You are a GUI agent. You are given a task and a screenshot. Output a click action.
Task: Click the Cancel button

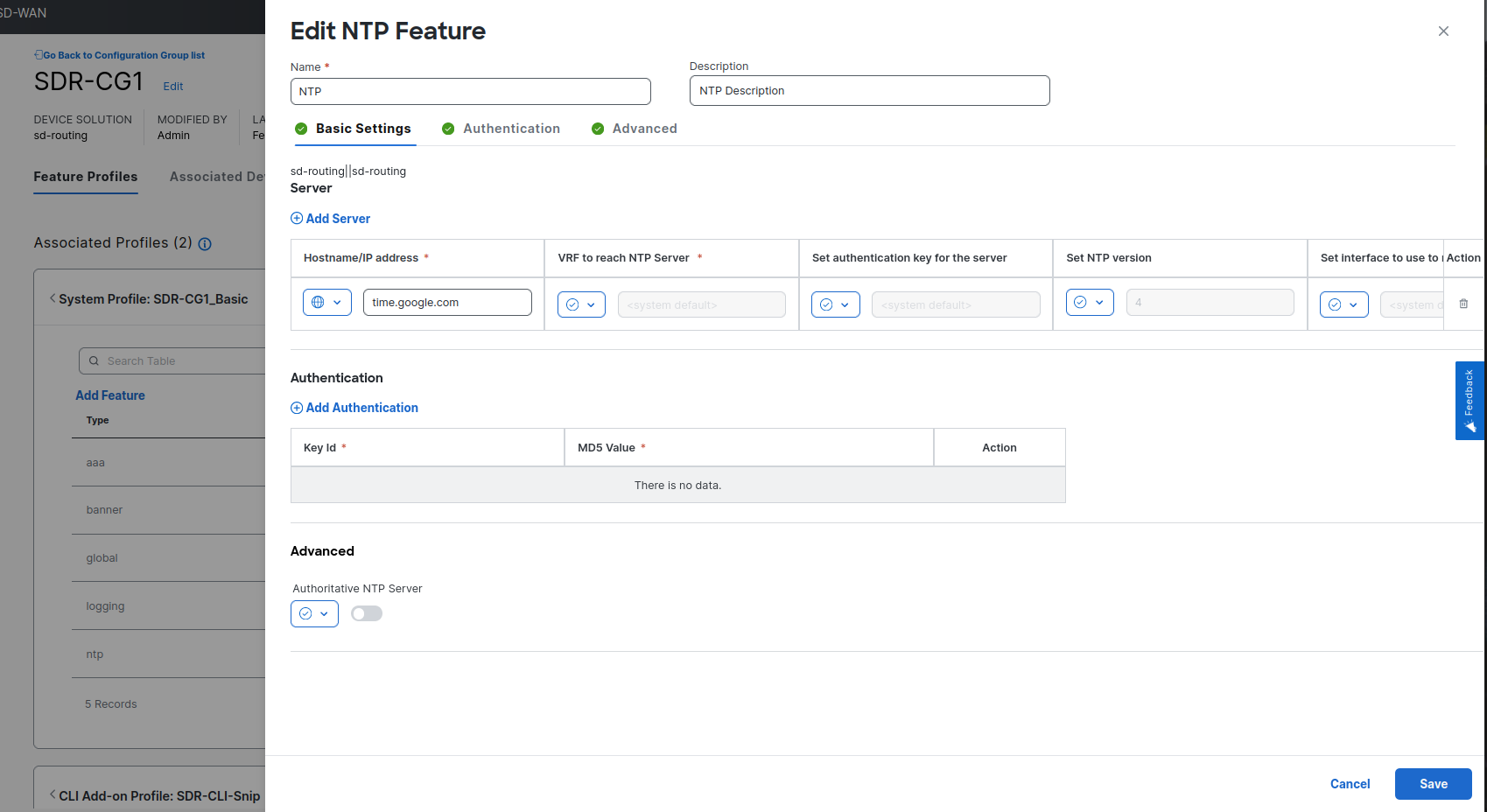click(1350, 784)
